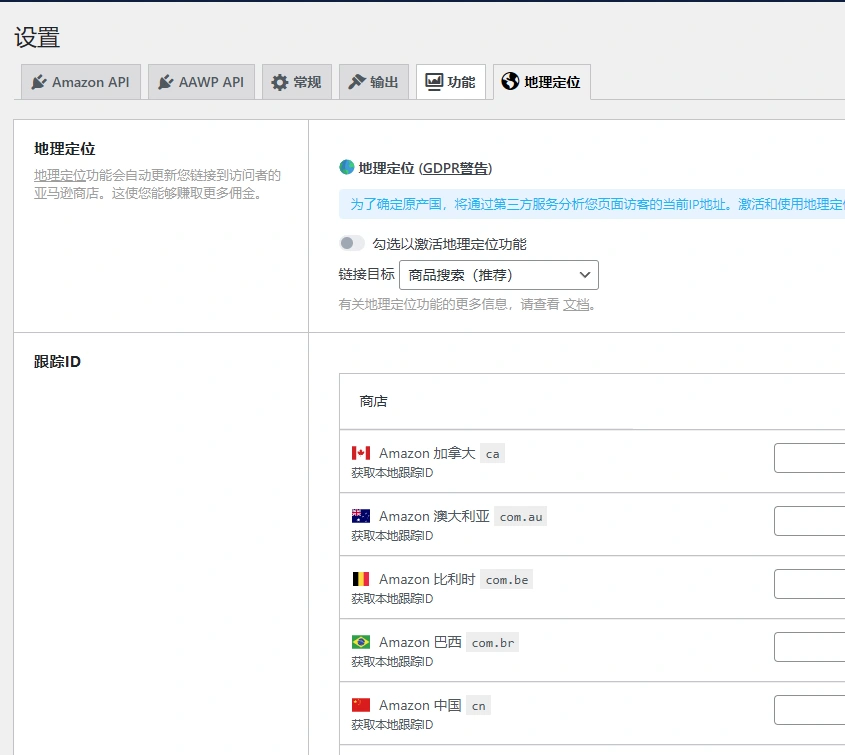Enable the 勾选以激活地理定位功能 toggle
845x755 pixels.
[x=352, y=240]
